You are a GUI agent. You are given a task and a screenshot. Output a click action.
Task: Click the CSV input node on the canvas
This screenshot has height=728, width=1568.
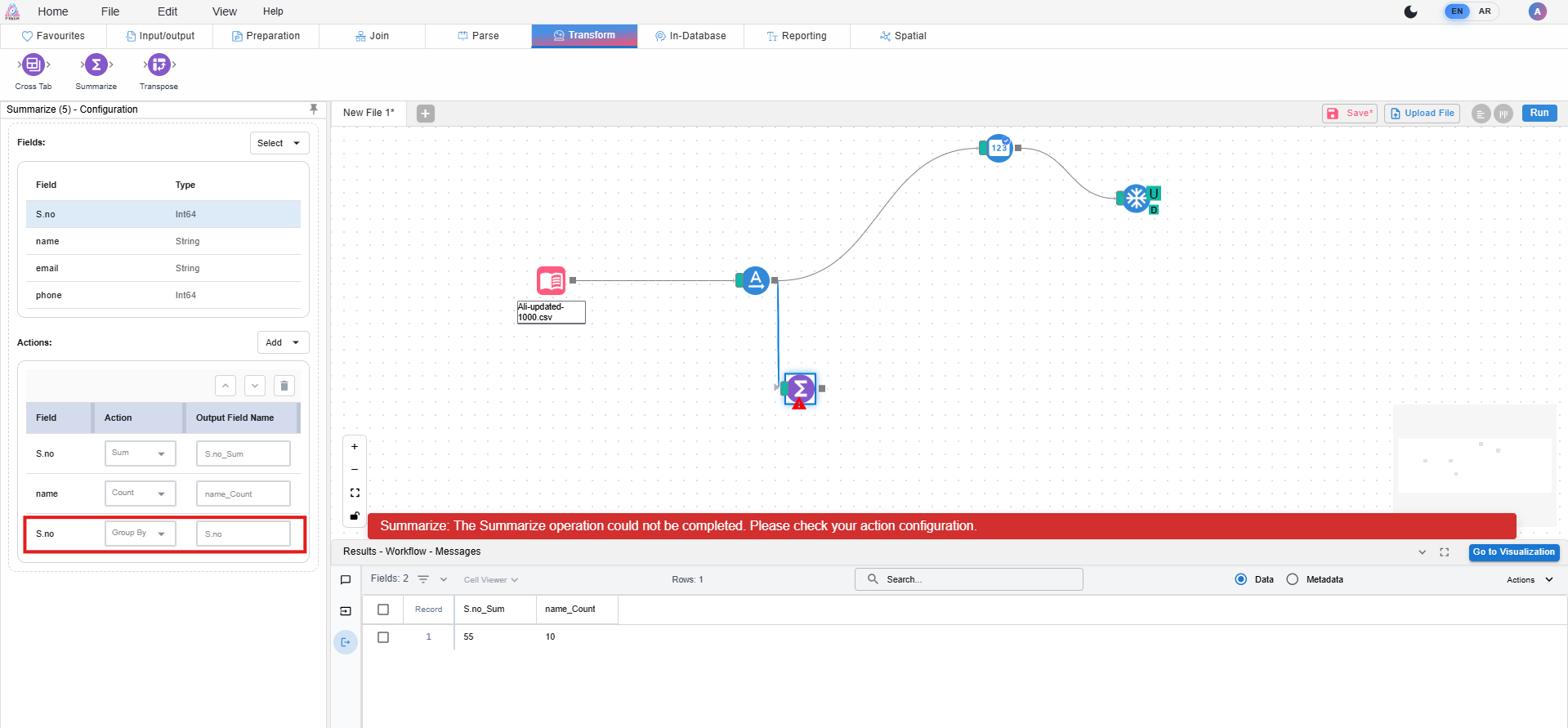pos(552,280)
